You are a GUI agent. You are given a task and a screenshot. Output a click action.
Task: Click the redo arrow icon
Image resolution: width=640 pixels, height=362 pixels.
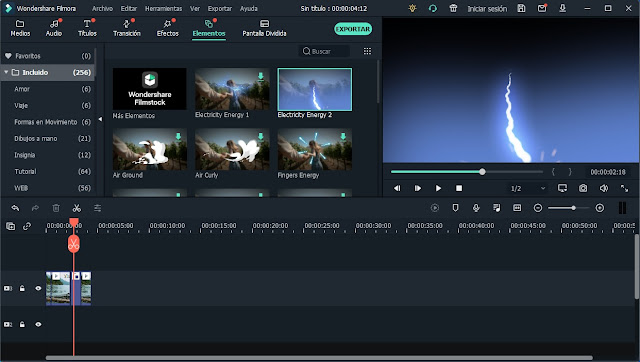click(36, 208)
